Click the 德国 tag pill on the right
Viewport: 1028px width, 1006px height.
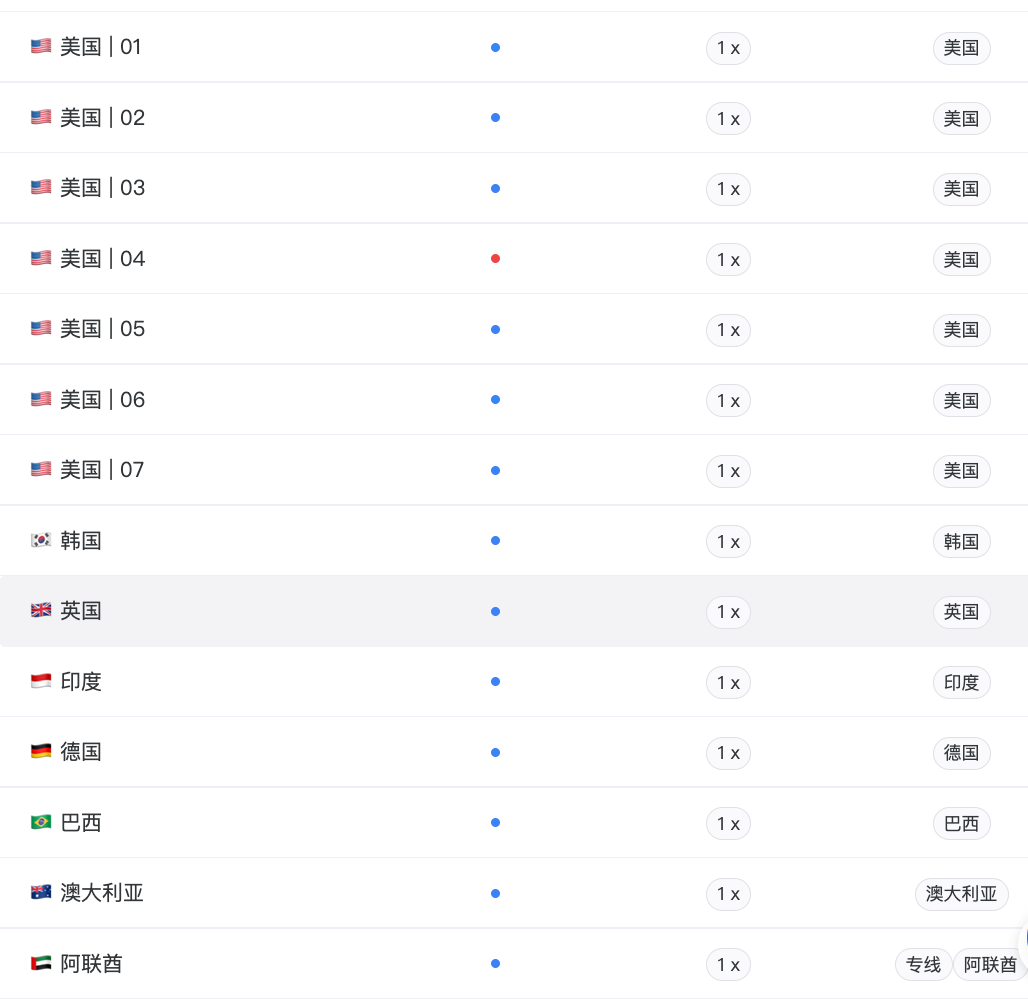point(961,753)
